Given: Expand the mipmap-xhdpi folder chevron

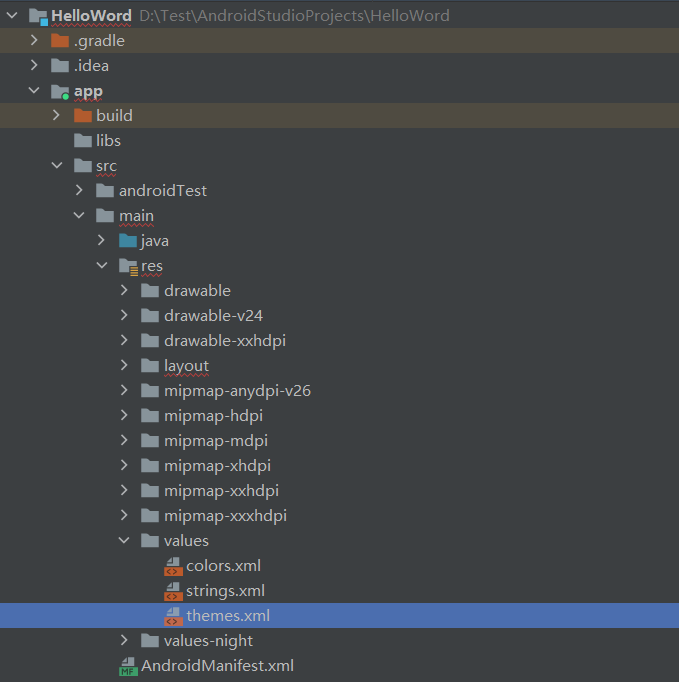Looking at the screenshot, I should point(124,465).
